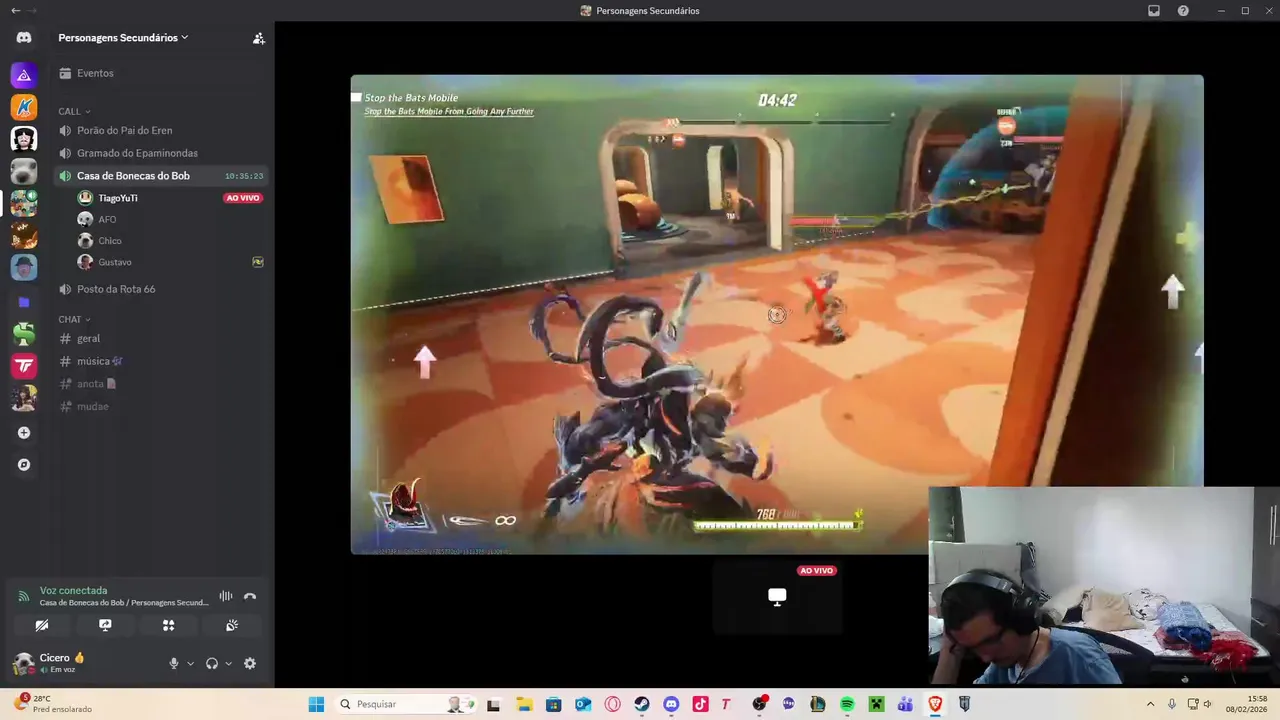Open the mudae text channel
The image size is (1280, 720).
pyautogui.click(x=162, y=406)
